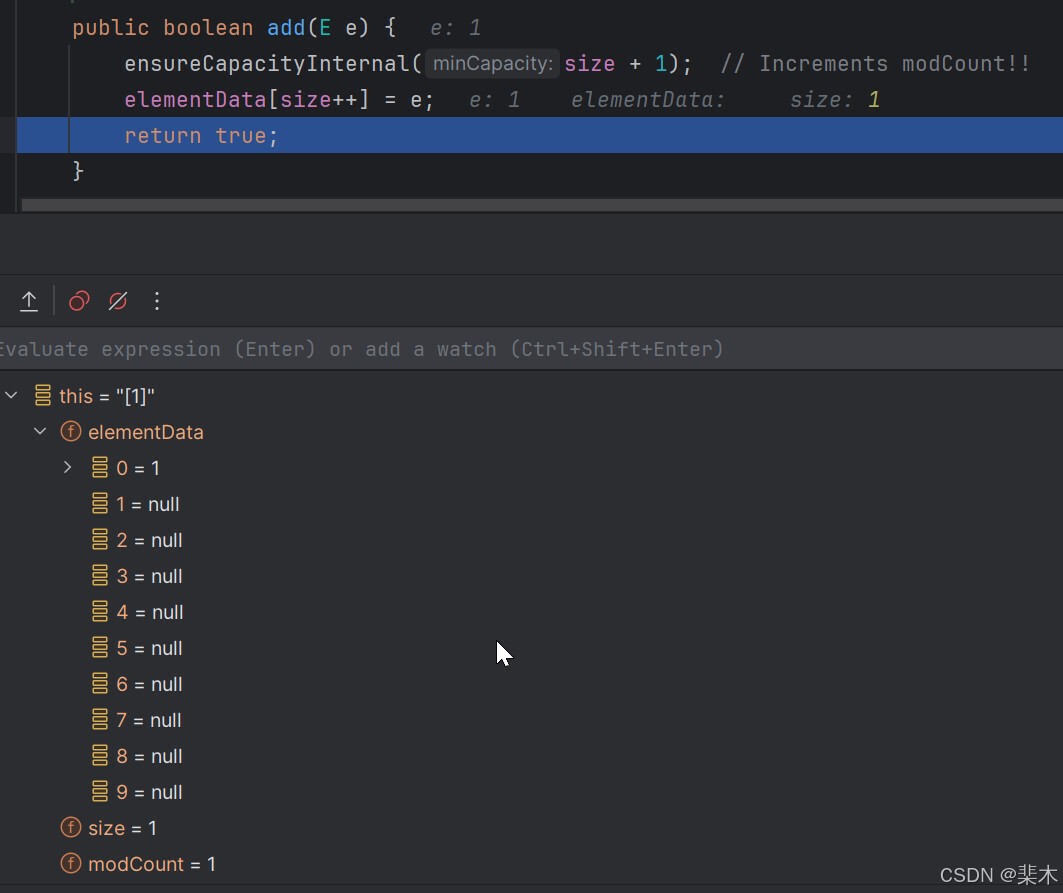Click the closing brace of add method

click(78, 171)
